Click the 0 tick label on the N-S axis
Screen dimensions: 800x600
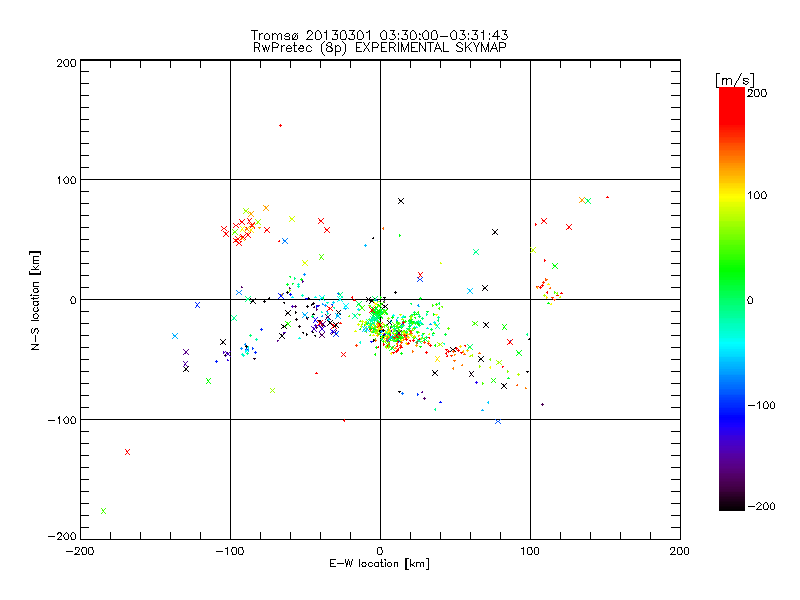click(x=72, y=300)
